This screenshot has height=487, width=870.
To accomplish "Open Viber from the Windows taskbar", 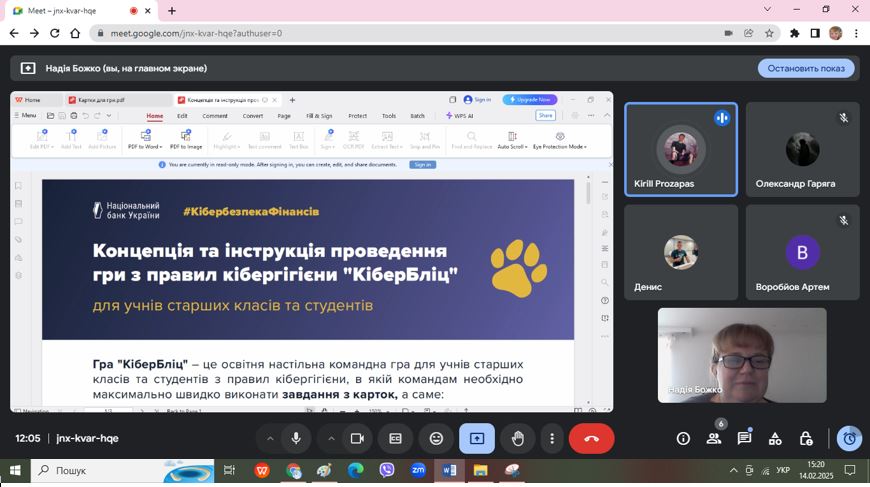I will coord(386,470).
